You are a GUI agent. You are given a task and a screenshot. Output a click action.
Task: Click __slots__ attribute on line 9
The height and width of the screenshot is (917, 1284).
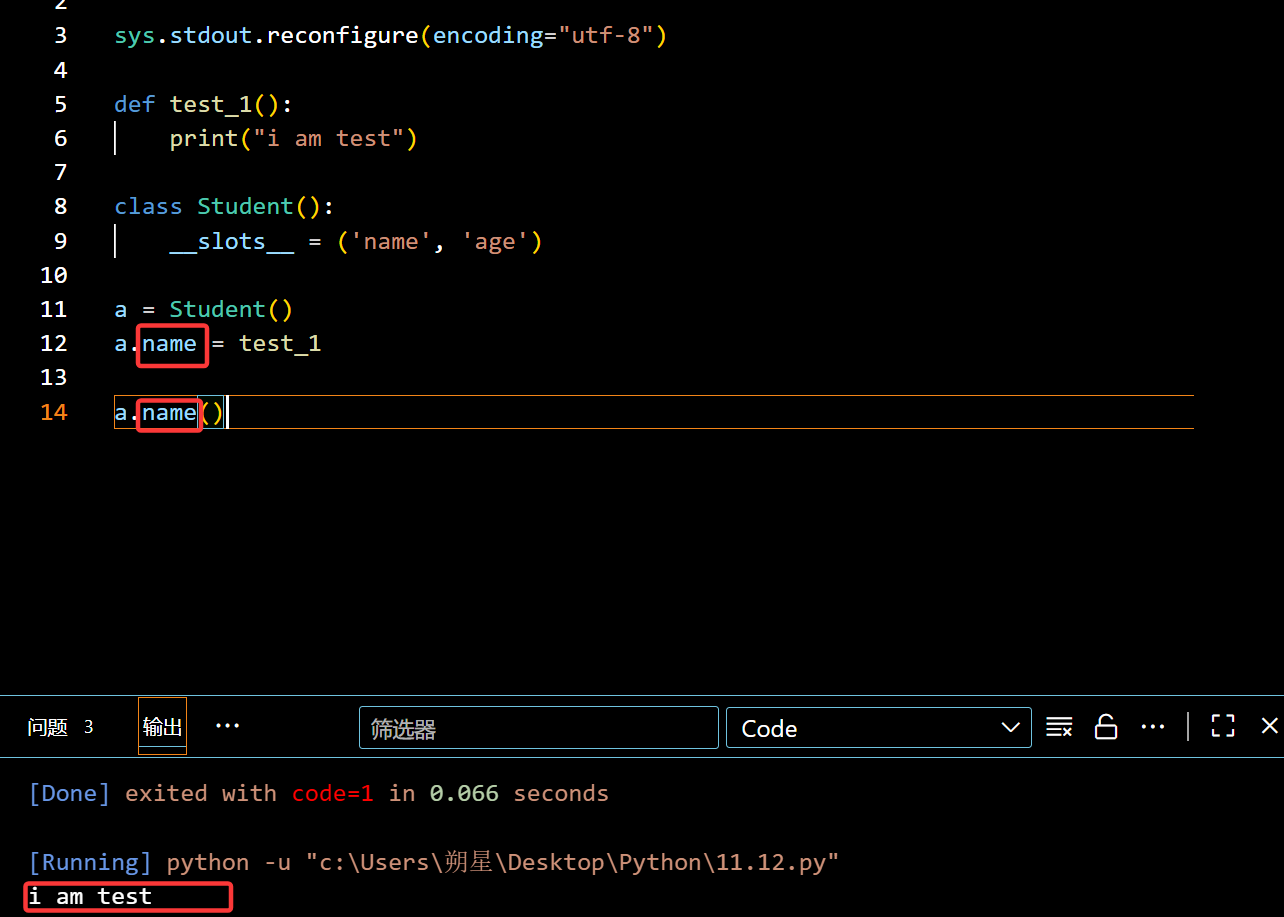tap(231, 241)
